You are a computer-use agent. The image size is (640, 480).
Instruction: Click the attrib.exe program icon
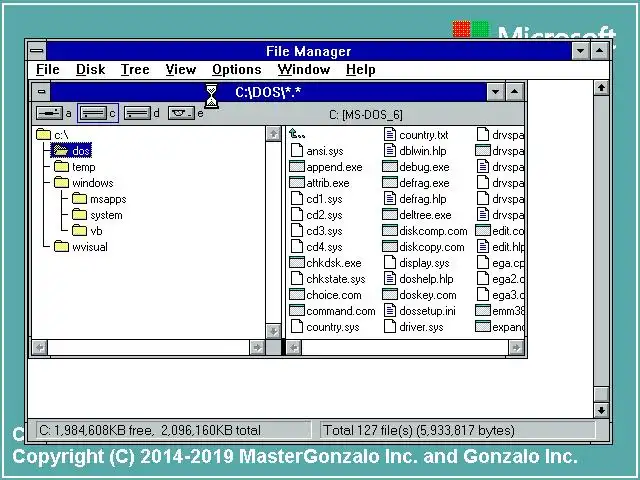pyautogui.click(x=297, y=182)
